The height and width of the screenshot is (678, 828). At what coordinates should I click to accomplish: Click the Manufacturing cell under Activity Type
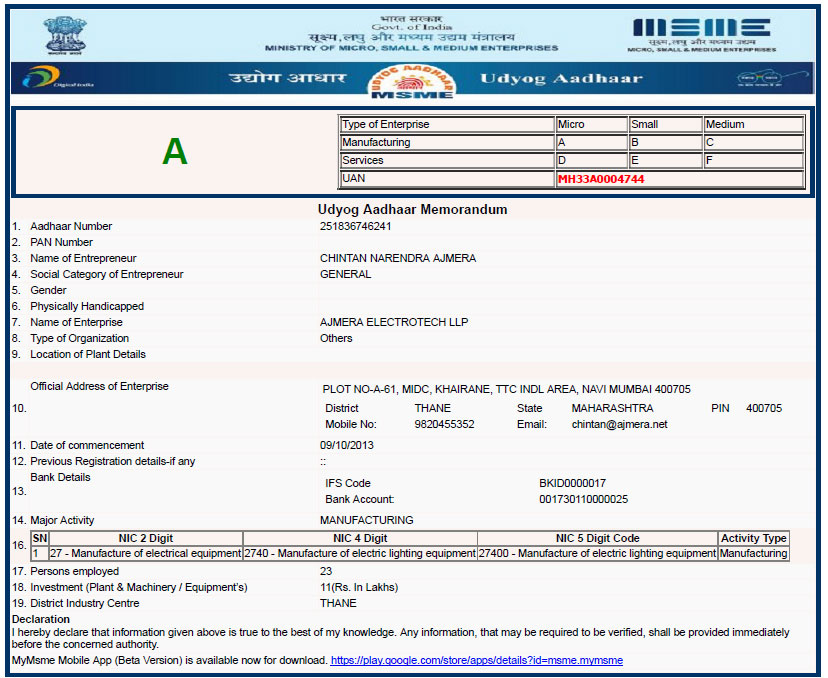pyautogui.click(x=754, y=553)
